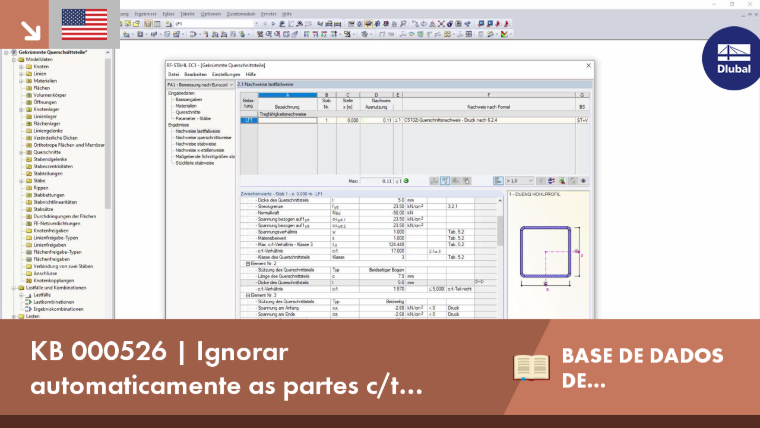Open the '> 1.0' ratio filter dropdown
760x428 pixels.
click(520, 181)
